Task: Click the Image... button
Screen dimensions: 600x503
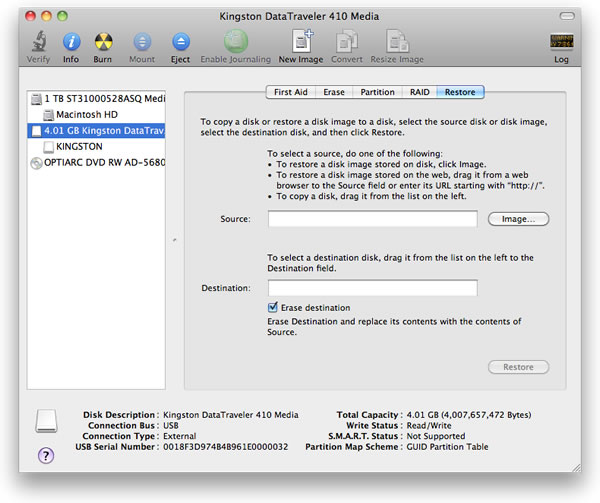Action: point(518,218)
